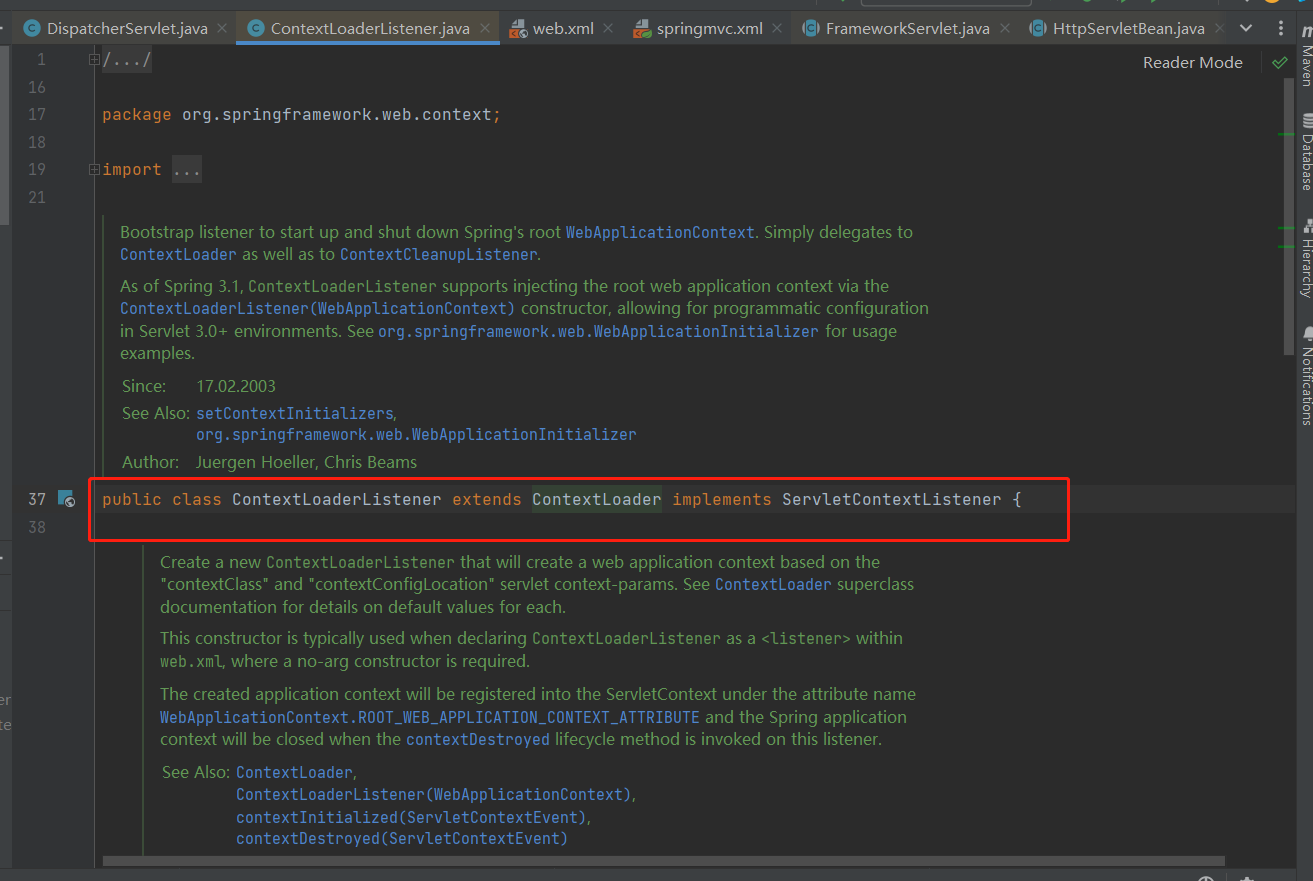Viewport: 1313px width, 881px height.
Task: Click line number 17 in the gutter
Action: pyautogui.click(x=37, y=115)
